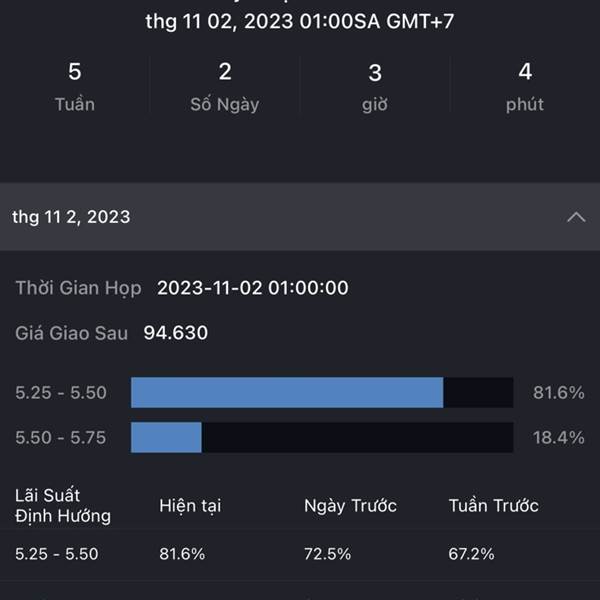This screenshot has width=600, height=600.
Task: Tap the meeting time 2023-11-02 01:00:00
Action: [x=253, y=288]
